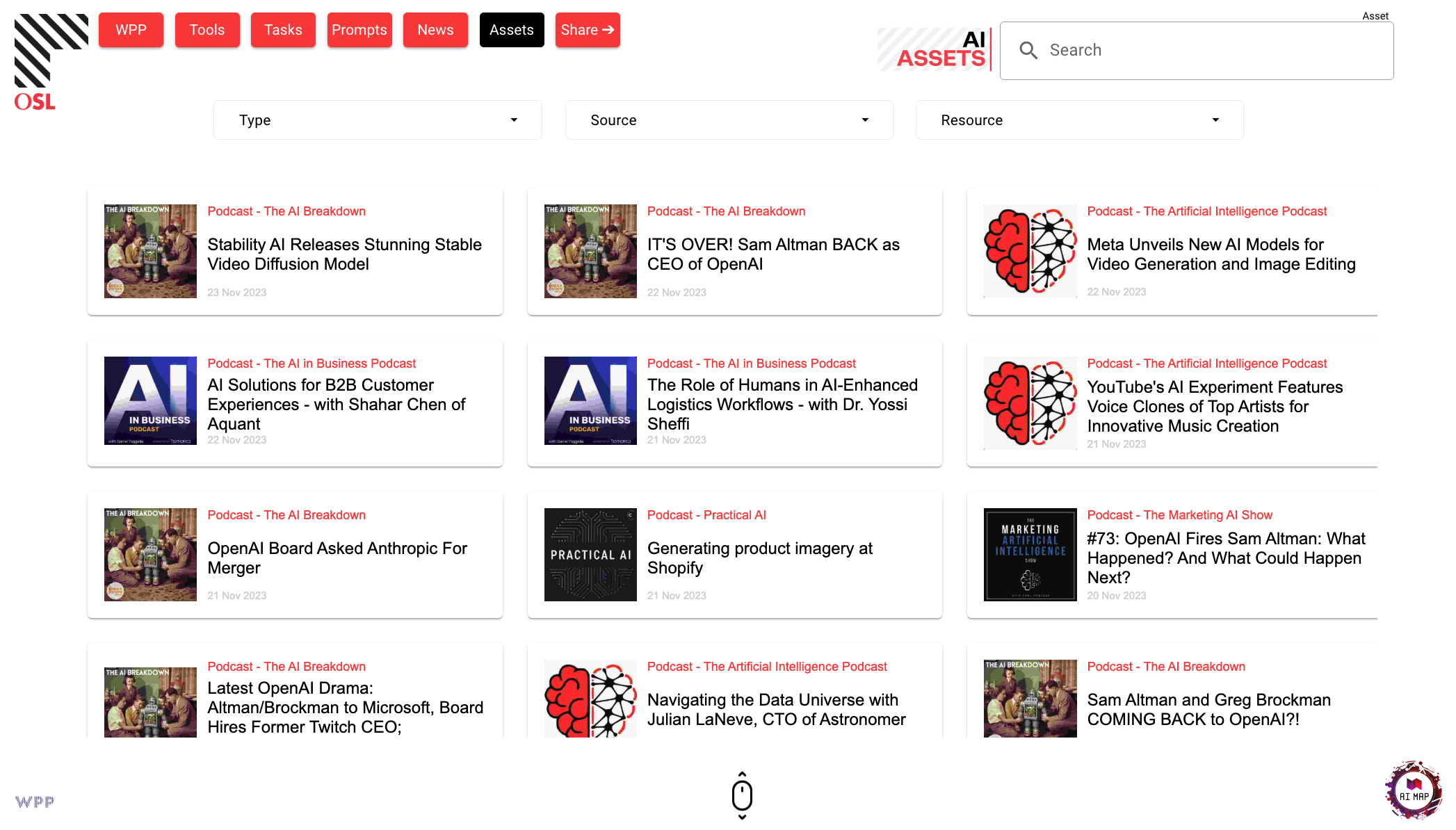Expand the Resource filter dropdown
The height and width of the screenshot is (830, 1456).
pyautogui.click(x=1079, y=120)
